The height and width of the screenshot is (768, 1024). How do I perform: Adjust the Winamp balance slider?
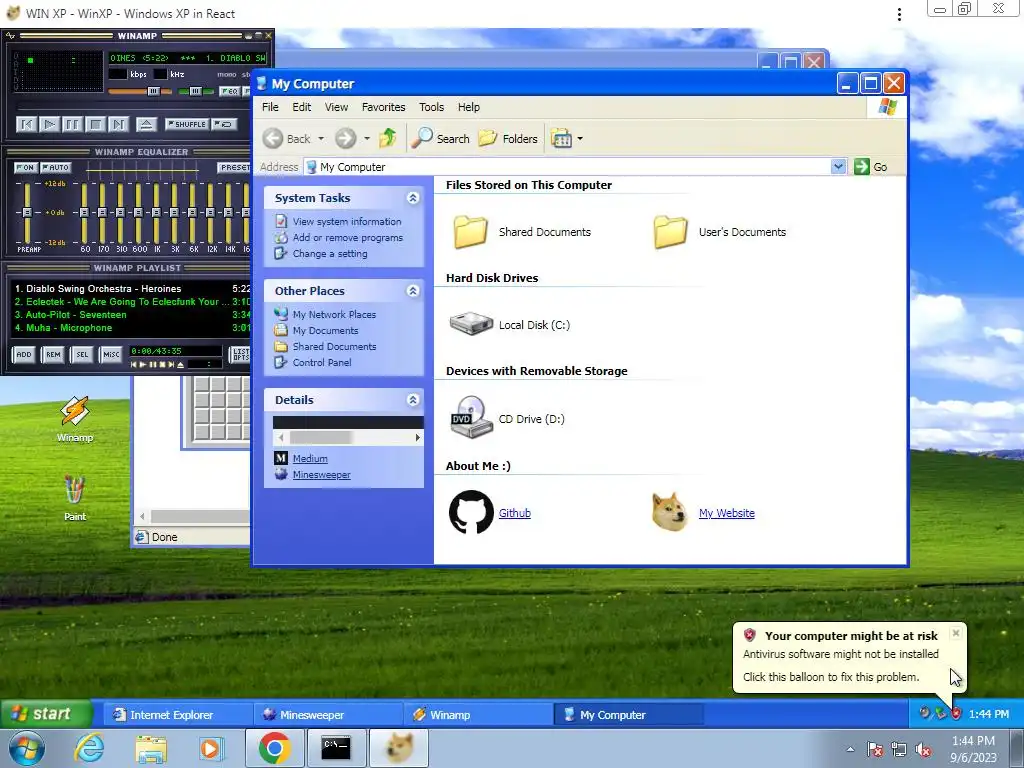click(x=195, y=91)
